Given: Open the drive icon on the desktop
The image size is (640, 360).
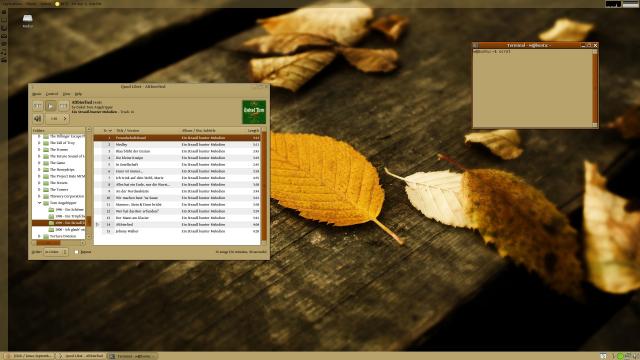Looking at the screenshot, I should [27, 19].
